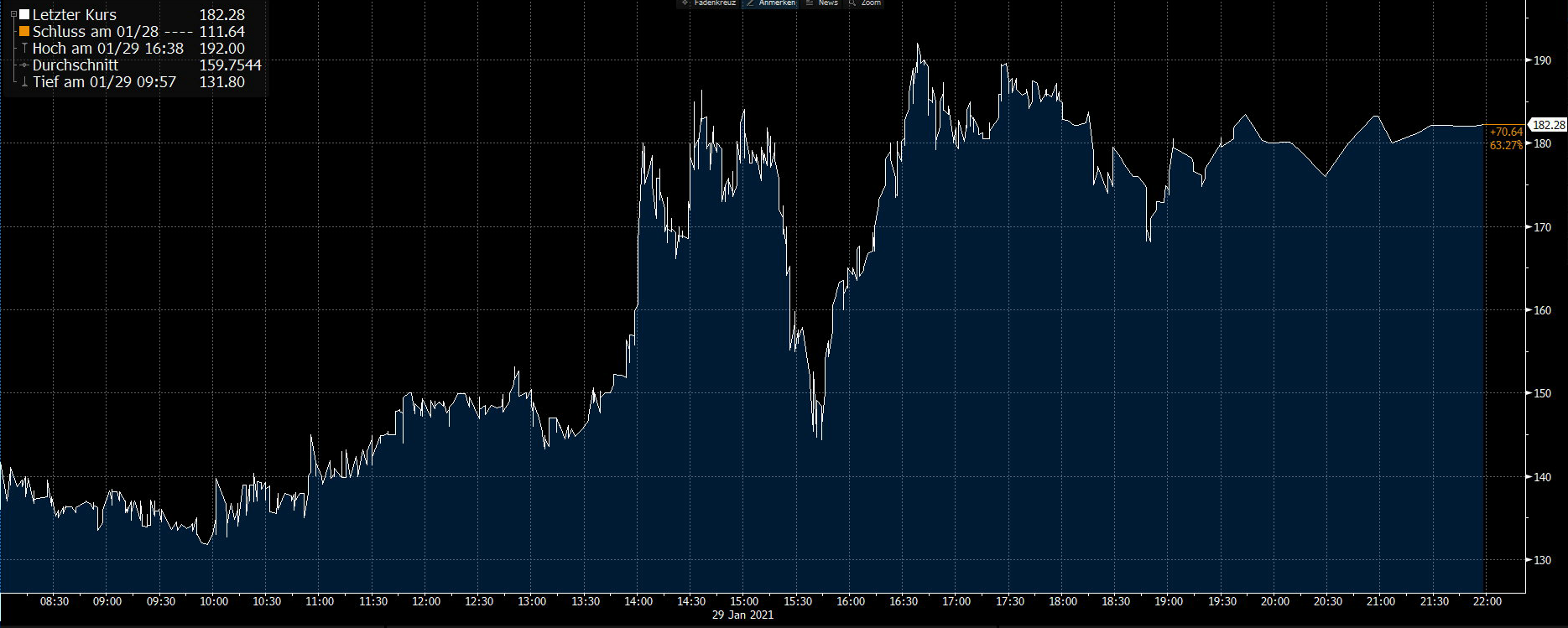
Task: Collapse the legend tree expander
Action: tap(13, 15)
